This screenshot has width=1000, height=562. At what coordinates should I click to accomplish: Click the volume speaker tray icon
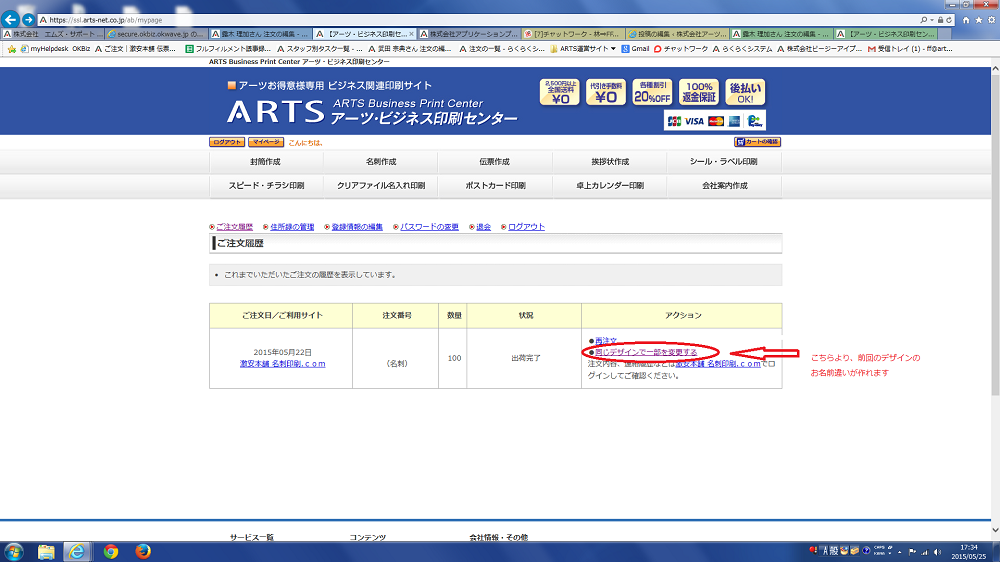point(937,552)
